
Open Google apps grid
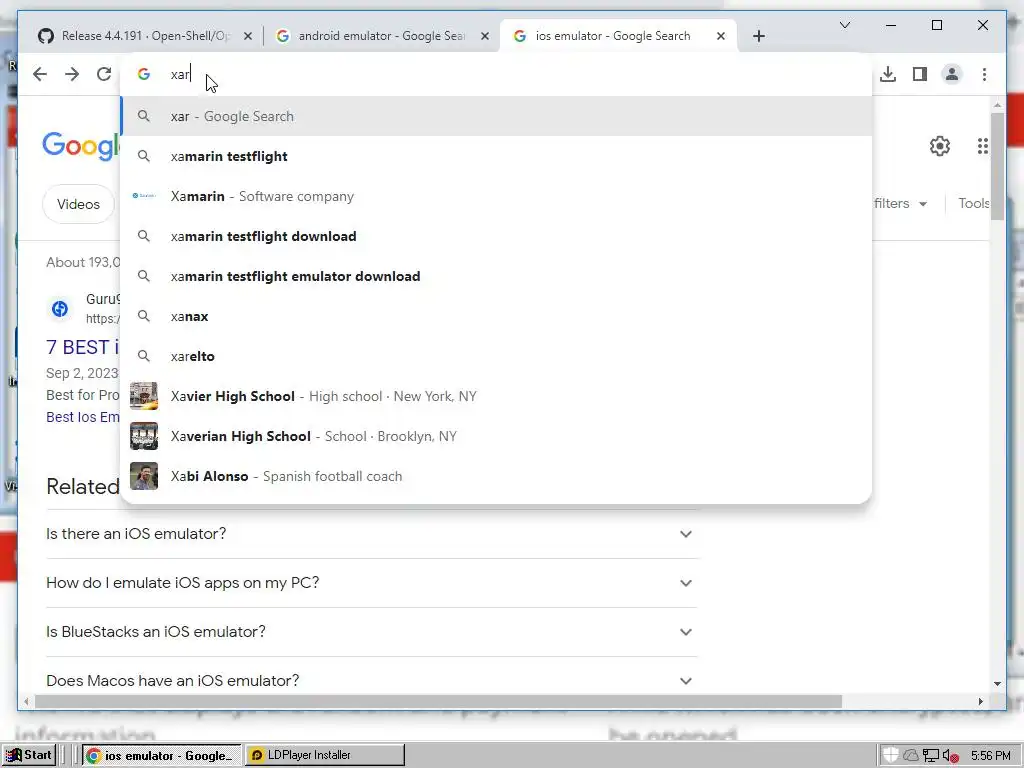pos(983,146)
